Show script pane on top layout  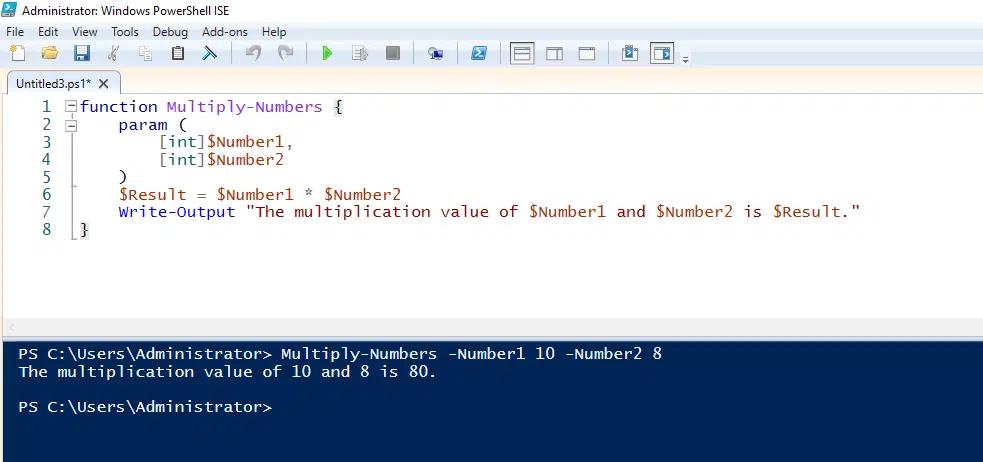[522, 53]
